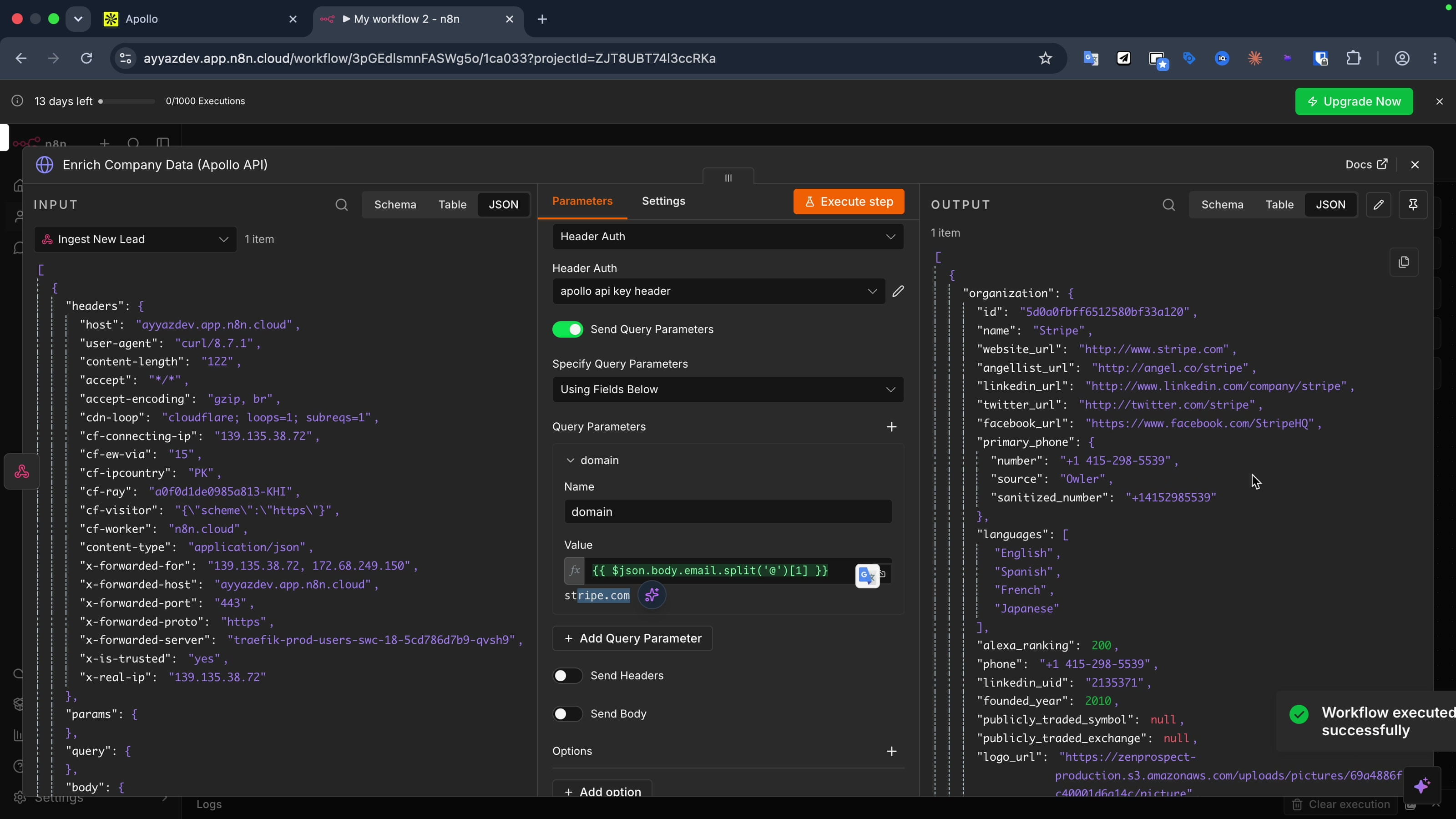Edit the apollo api key header credential

pos(898,291)
